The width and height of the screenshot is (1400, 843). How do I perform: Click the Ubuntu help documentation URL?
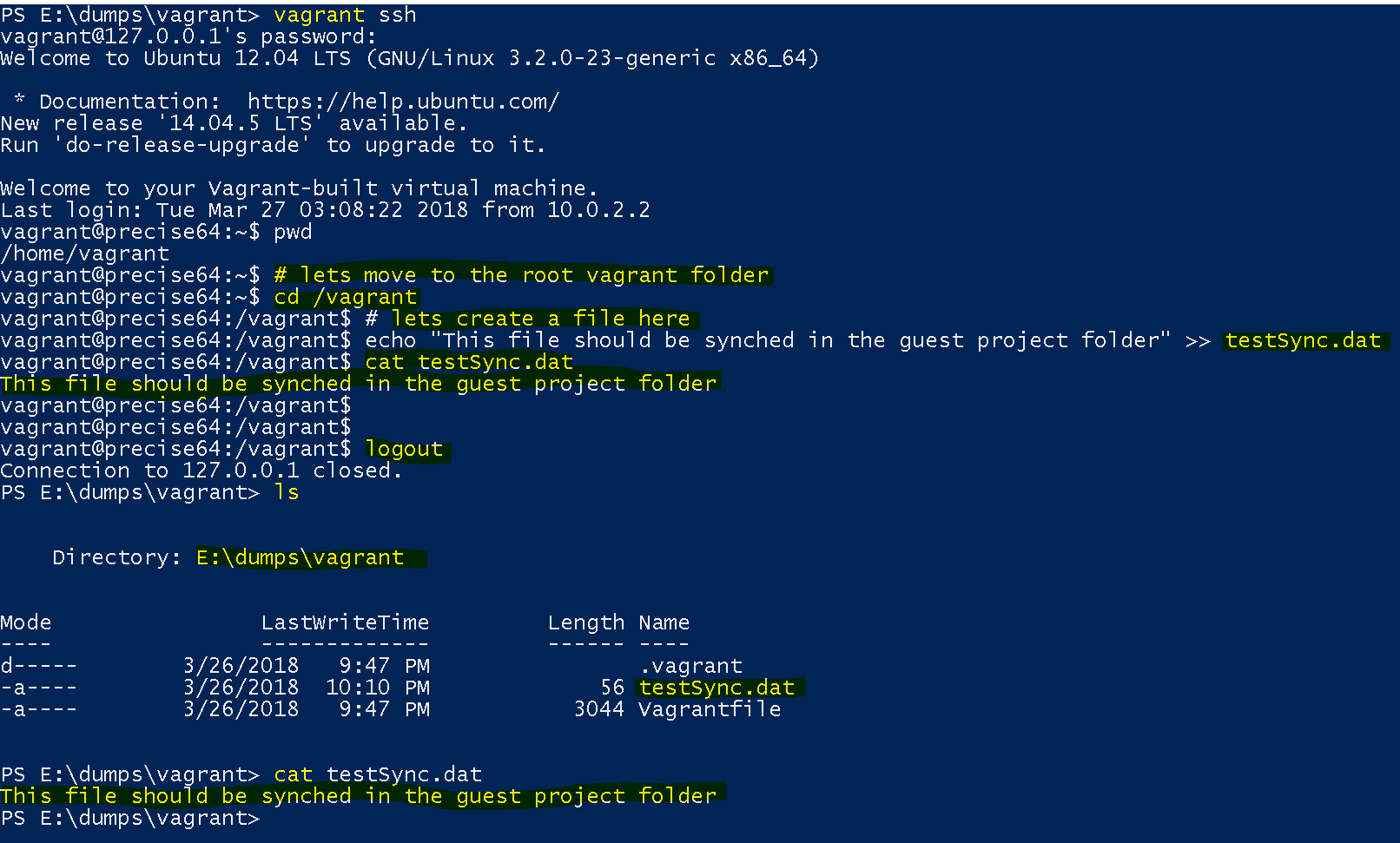click(403, 102)
